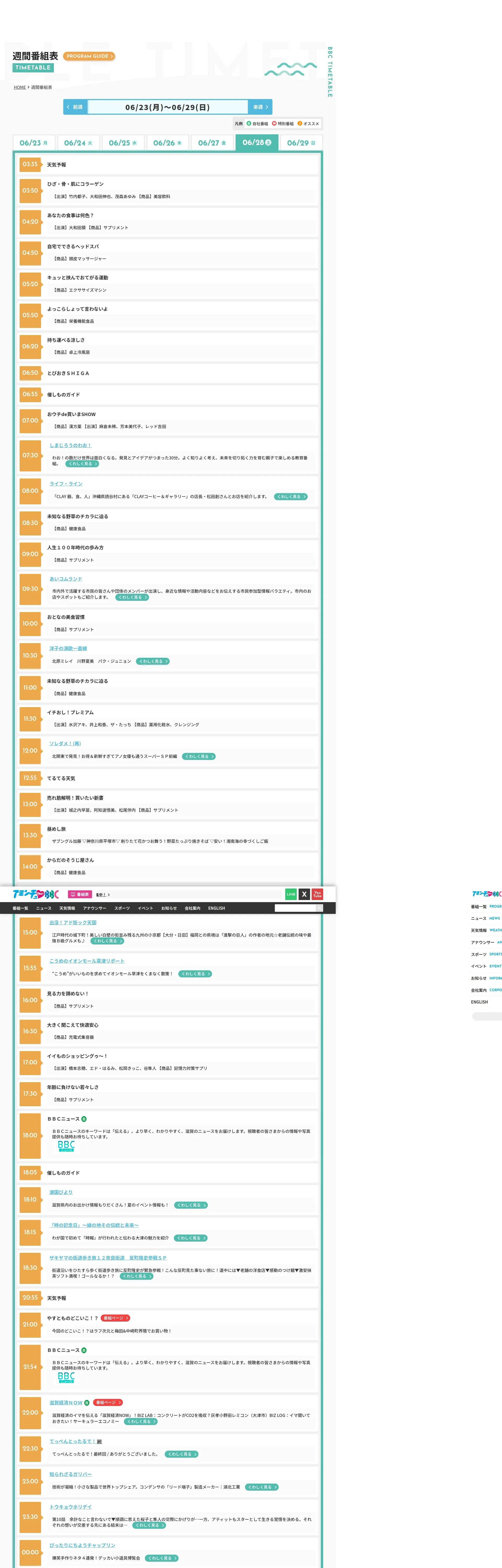Image resolution: width=502 pixels, height=1568 pixels.
Task: Click the search magnifier icon in header
Action: (x=319, y=908)
